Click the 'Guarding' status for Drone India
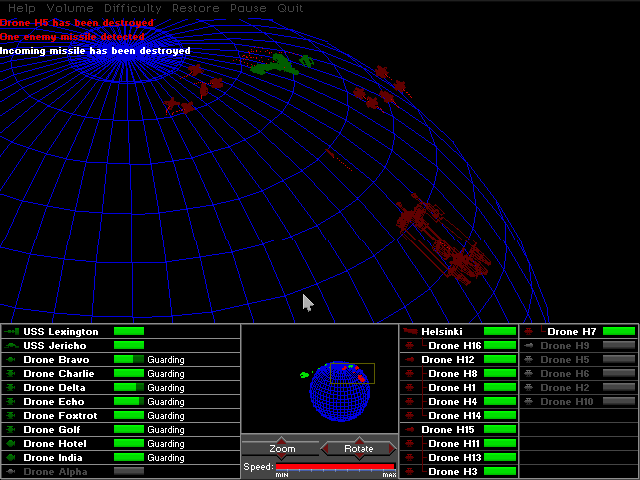This screenshot has height=480, width=640. 166,458
